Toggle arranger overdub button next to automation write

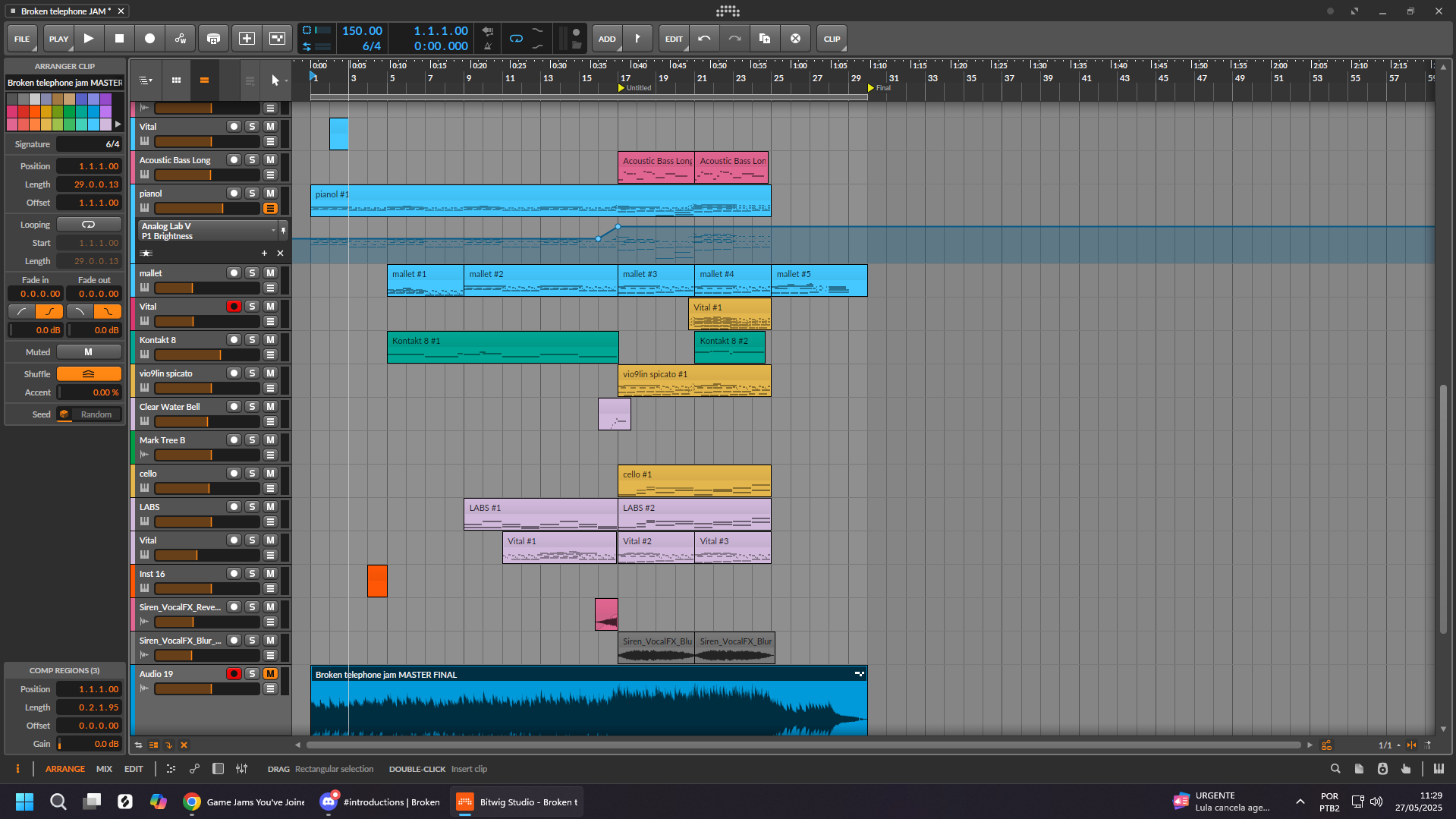click(x=213, y=38)
